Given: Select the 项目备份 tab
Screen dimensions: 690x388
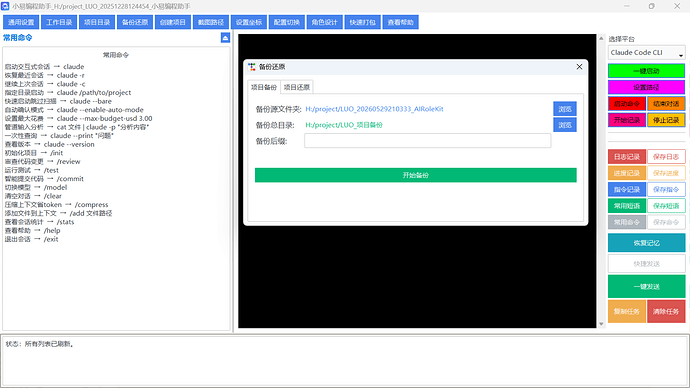Looking at the screenshot, I should 264,87.
